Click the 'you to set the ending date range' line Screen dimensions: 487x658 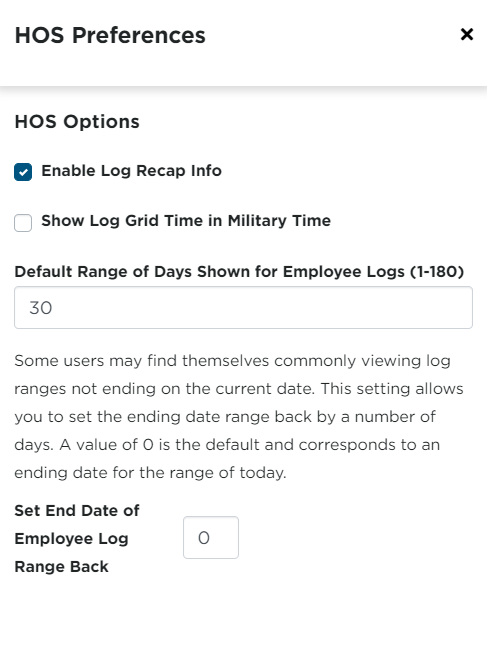click(x=225, y=417)
